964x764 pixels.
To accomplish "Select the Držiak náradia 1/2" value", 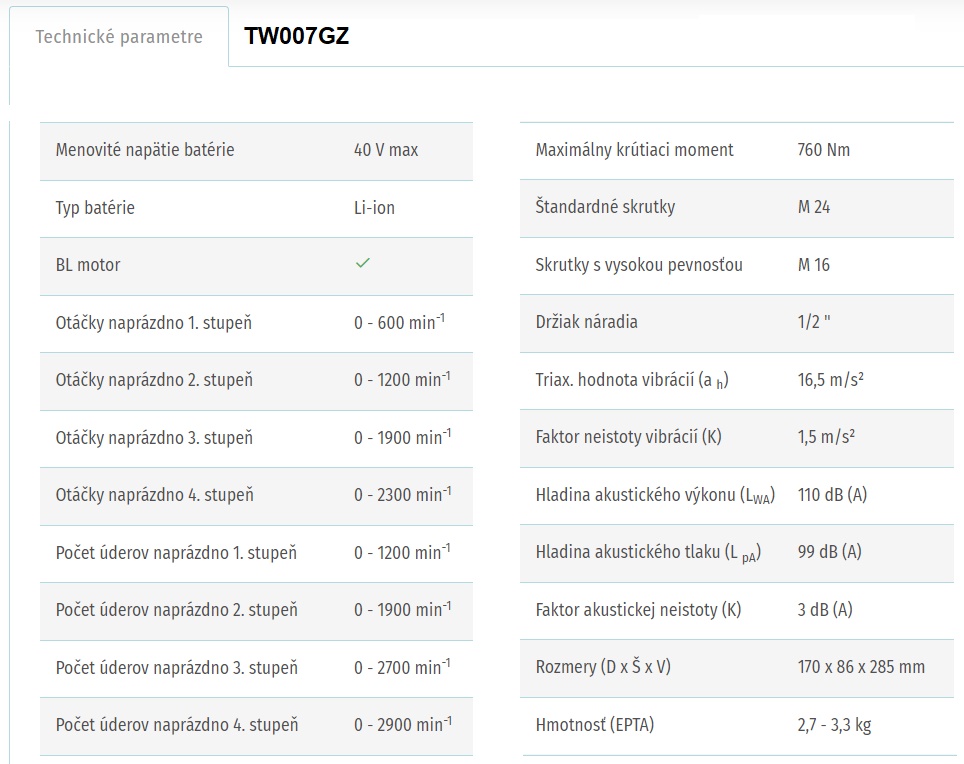I will click(813, 321).
